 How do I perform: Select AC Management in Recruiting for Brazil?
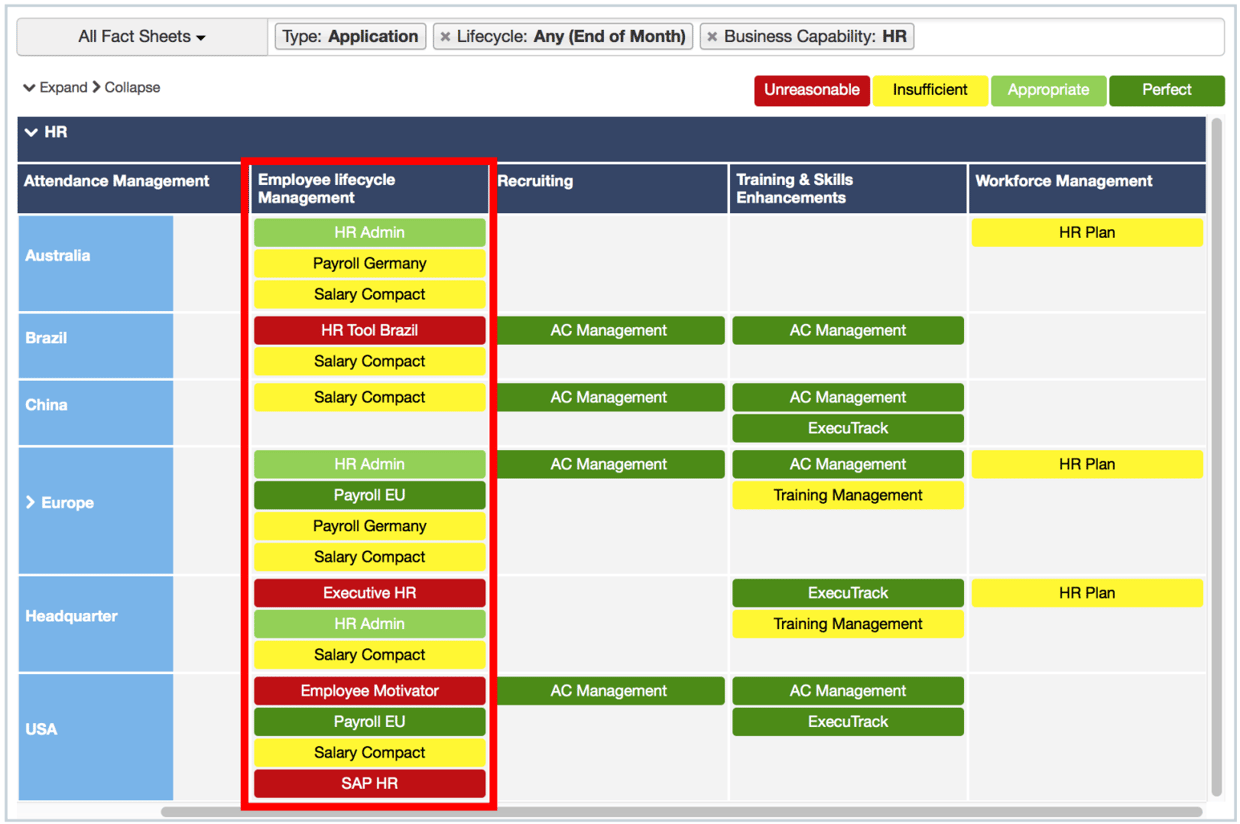(x=609, y=330)
